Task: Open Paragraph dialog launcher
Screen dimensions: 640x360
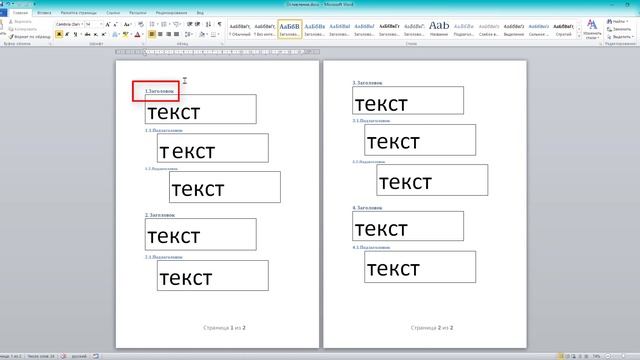Action: (222, 44)
